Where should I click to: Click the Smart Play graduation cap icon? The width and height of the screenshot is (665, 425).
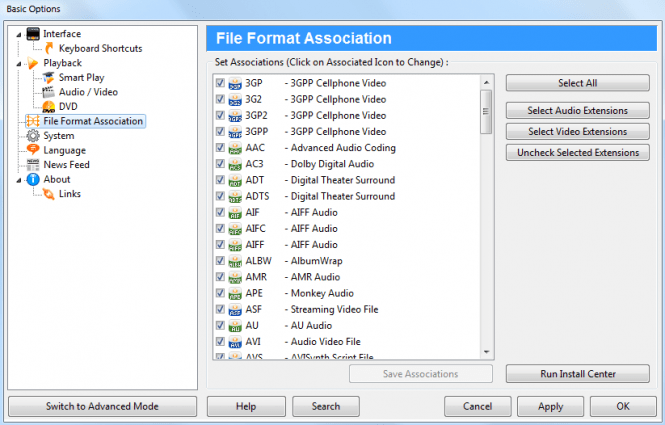(49, 78)
